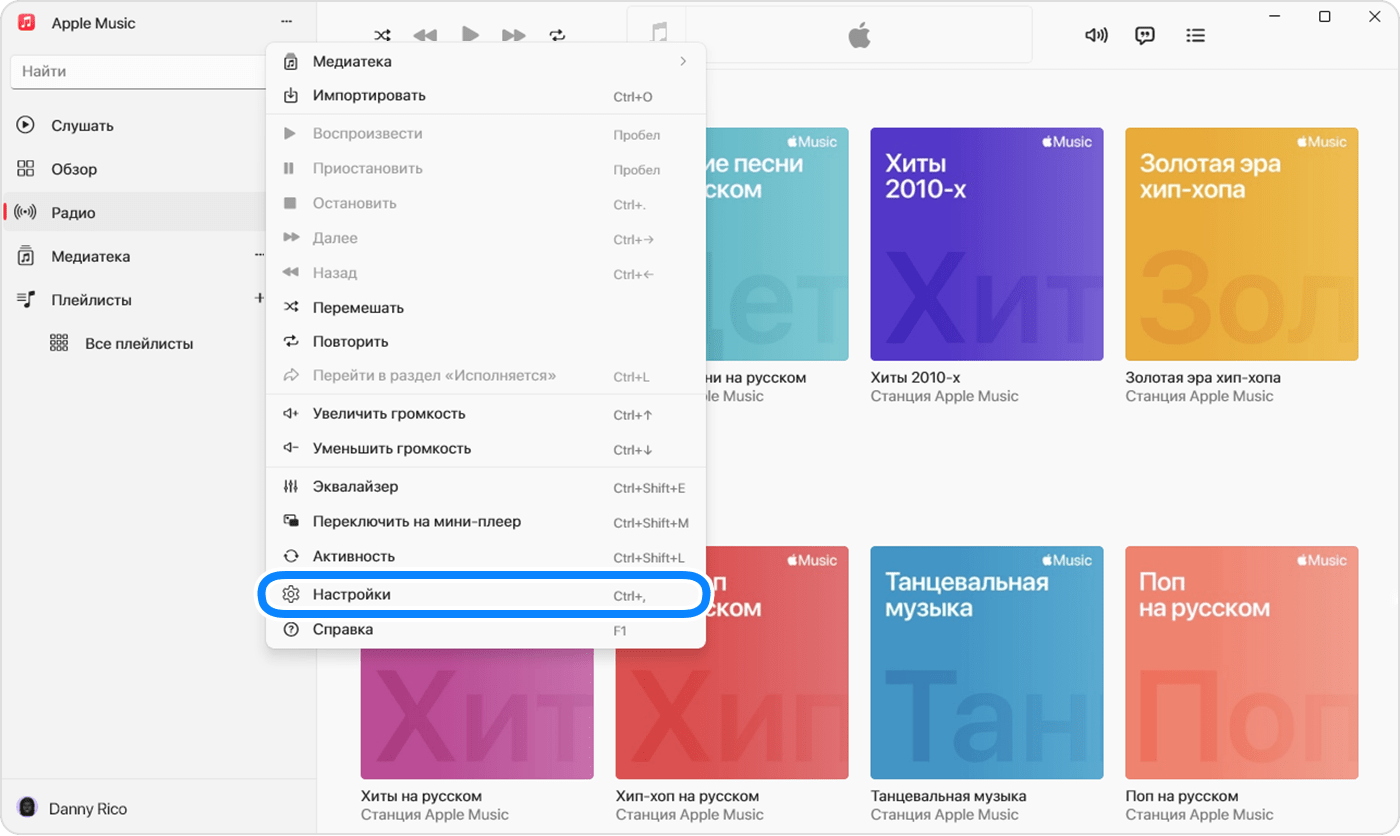The width and height of the screenshot is (1400, 836).
Task: Click the volume down icon in menu
Action: tap(291, 448)
